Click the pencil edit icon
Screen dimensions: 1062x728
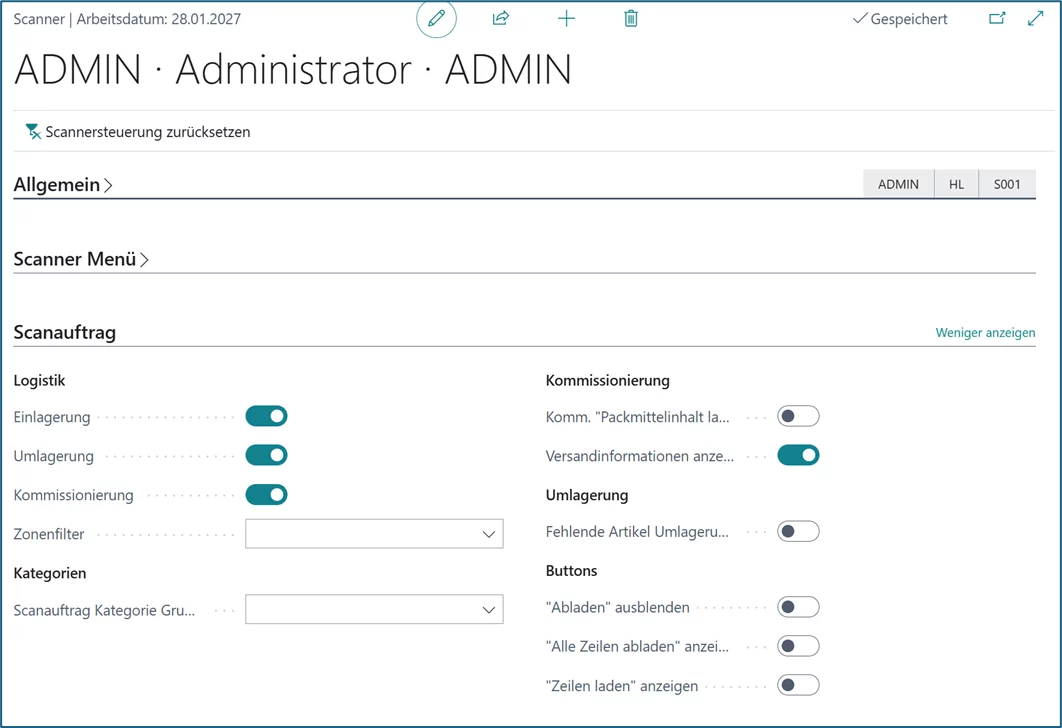pos(436,19)
